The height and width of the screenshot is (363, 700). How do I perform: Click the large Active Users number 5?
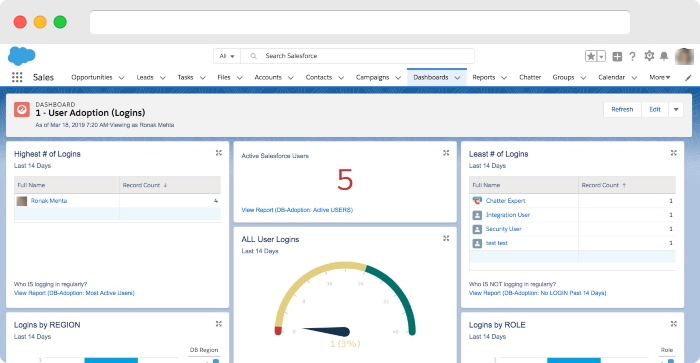tap(345, 180)
